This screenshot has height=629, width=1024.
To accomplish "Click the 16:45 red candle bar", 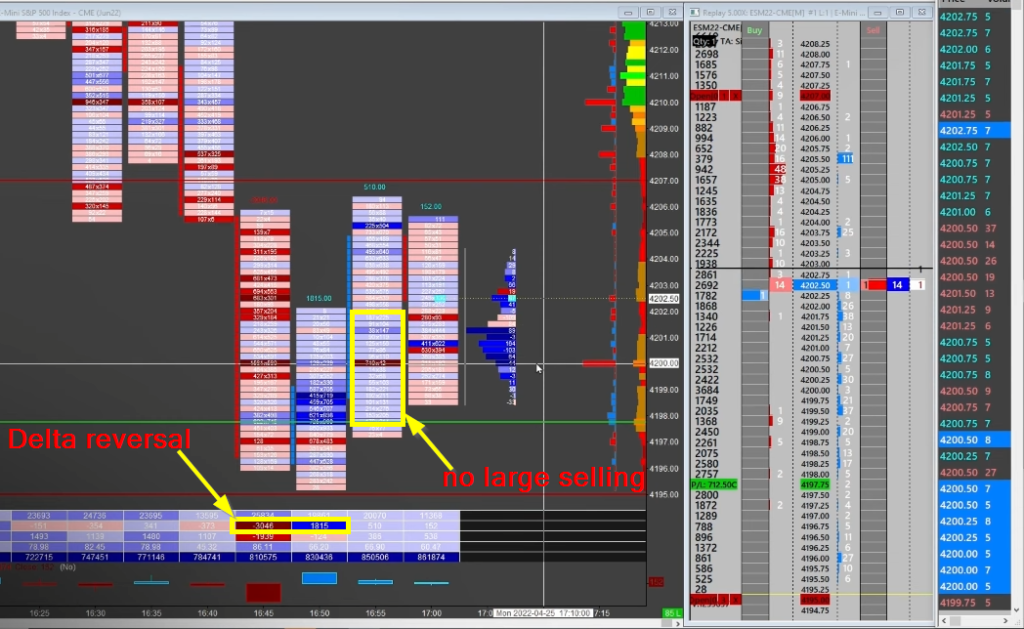I will [x=263, y=591].
